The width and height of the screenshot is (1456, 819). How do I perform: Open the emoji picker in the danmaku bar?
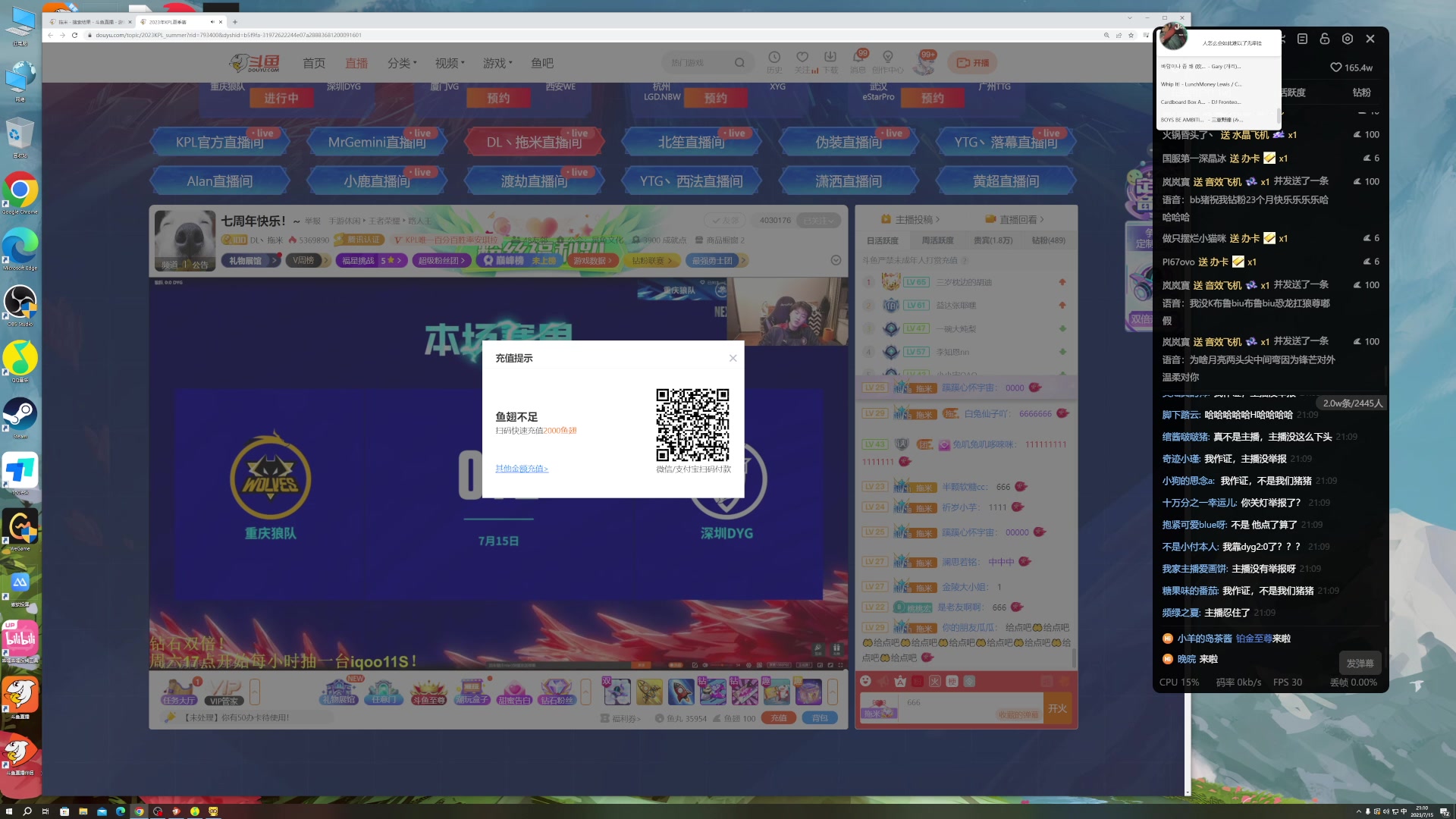click(x=865, y=682)
